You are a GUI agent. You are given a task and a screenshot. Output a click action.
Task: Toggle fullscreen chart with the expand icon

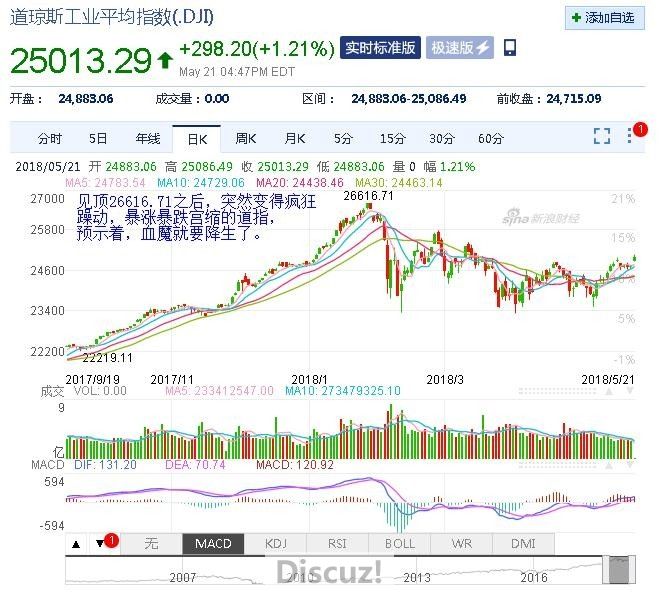pyautogui.click(x=602, y=136)
